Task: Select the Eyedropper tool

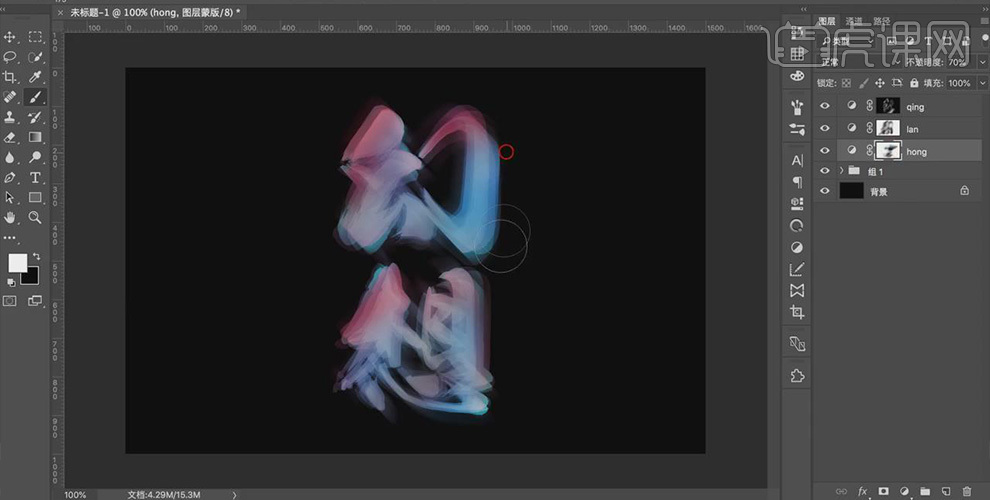Action: [35, 77]
